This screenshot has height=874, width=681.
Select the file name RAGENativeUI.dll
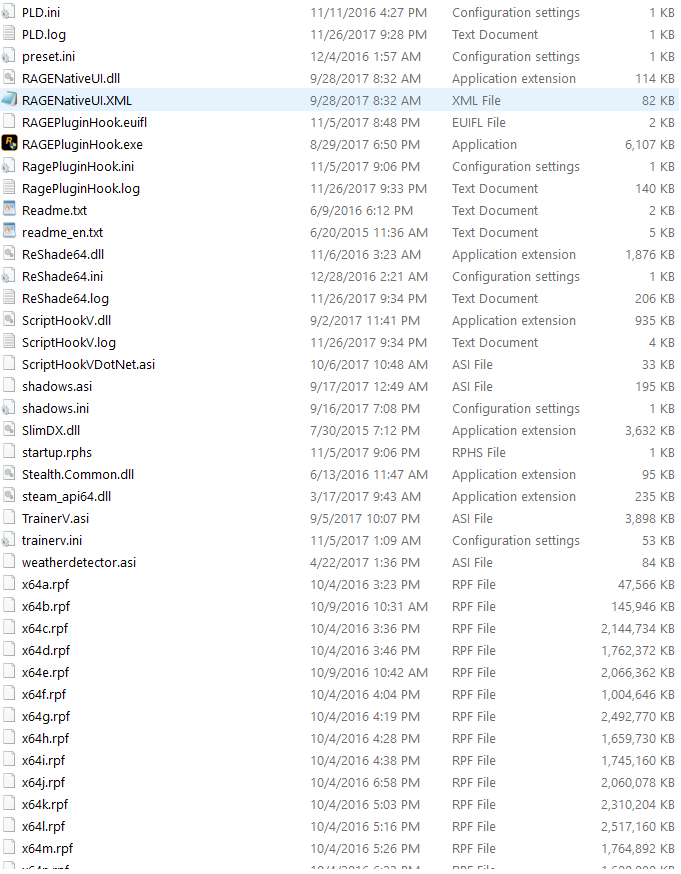pos(71,79)
